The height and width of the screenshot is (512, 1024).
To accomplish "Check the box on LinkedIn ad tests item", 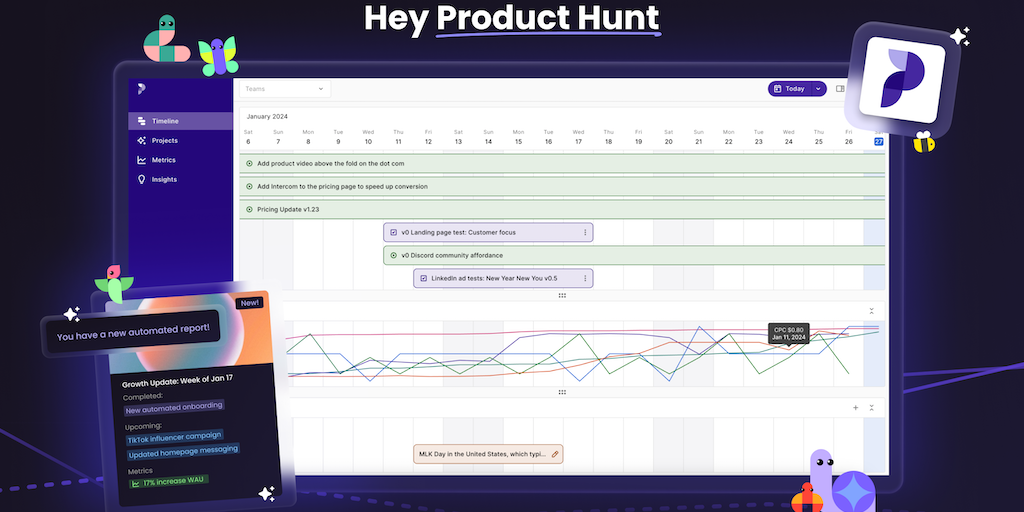I will click(x=424, y=278).
